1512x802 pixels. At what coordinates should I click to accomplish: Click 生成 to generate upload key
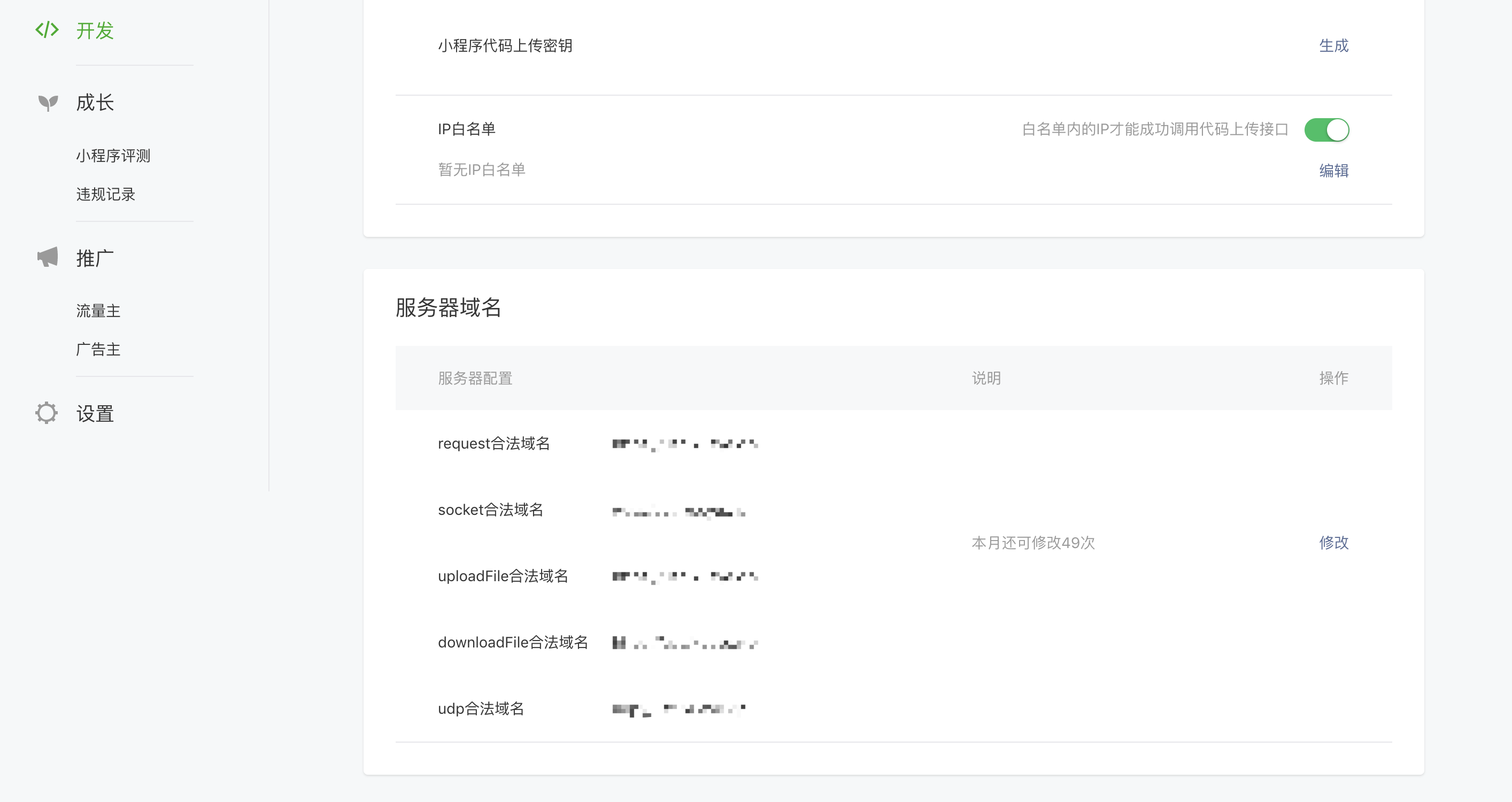point(1333,46)
